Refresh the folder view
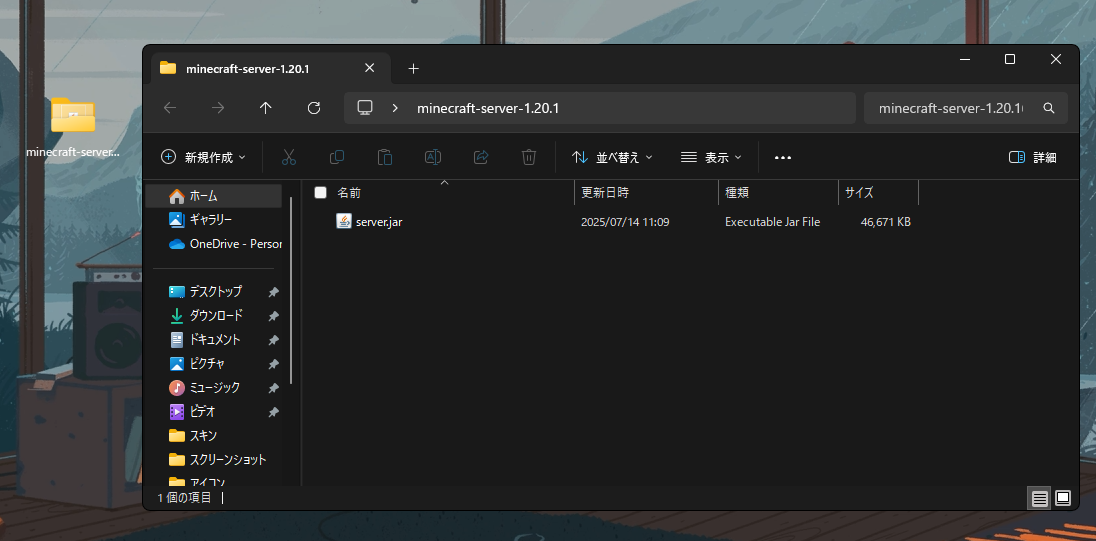 pos(314,108)
